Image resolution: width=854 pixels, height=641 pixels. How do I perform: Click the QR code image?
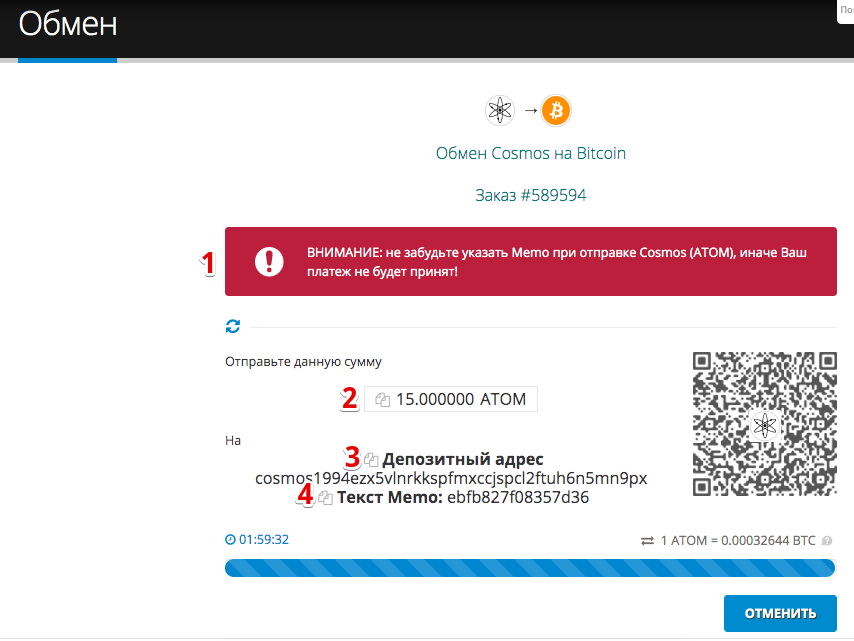tap(765, 424)
